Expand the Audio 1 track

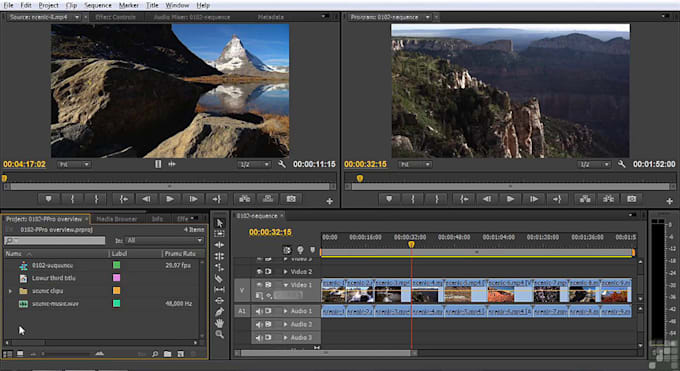pos(285,311)
